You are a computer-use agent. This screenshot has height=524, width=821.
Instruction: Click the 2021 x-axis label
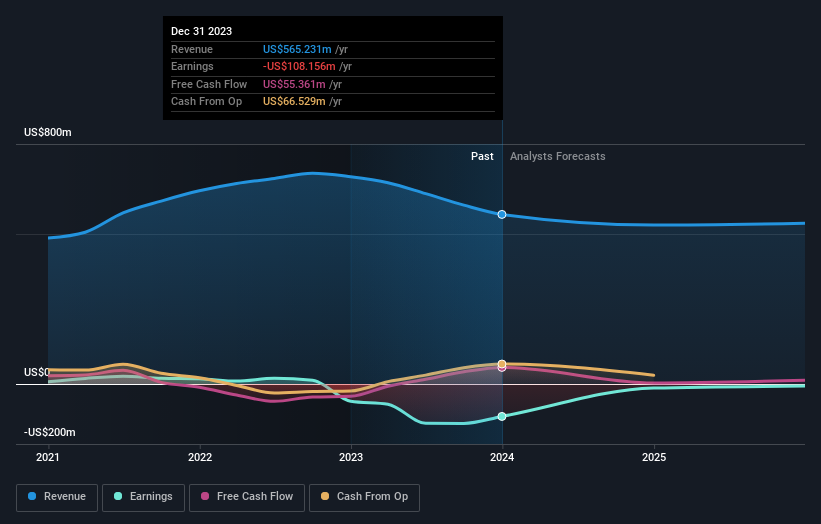[48, 458]
